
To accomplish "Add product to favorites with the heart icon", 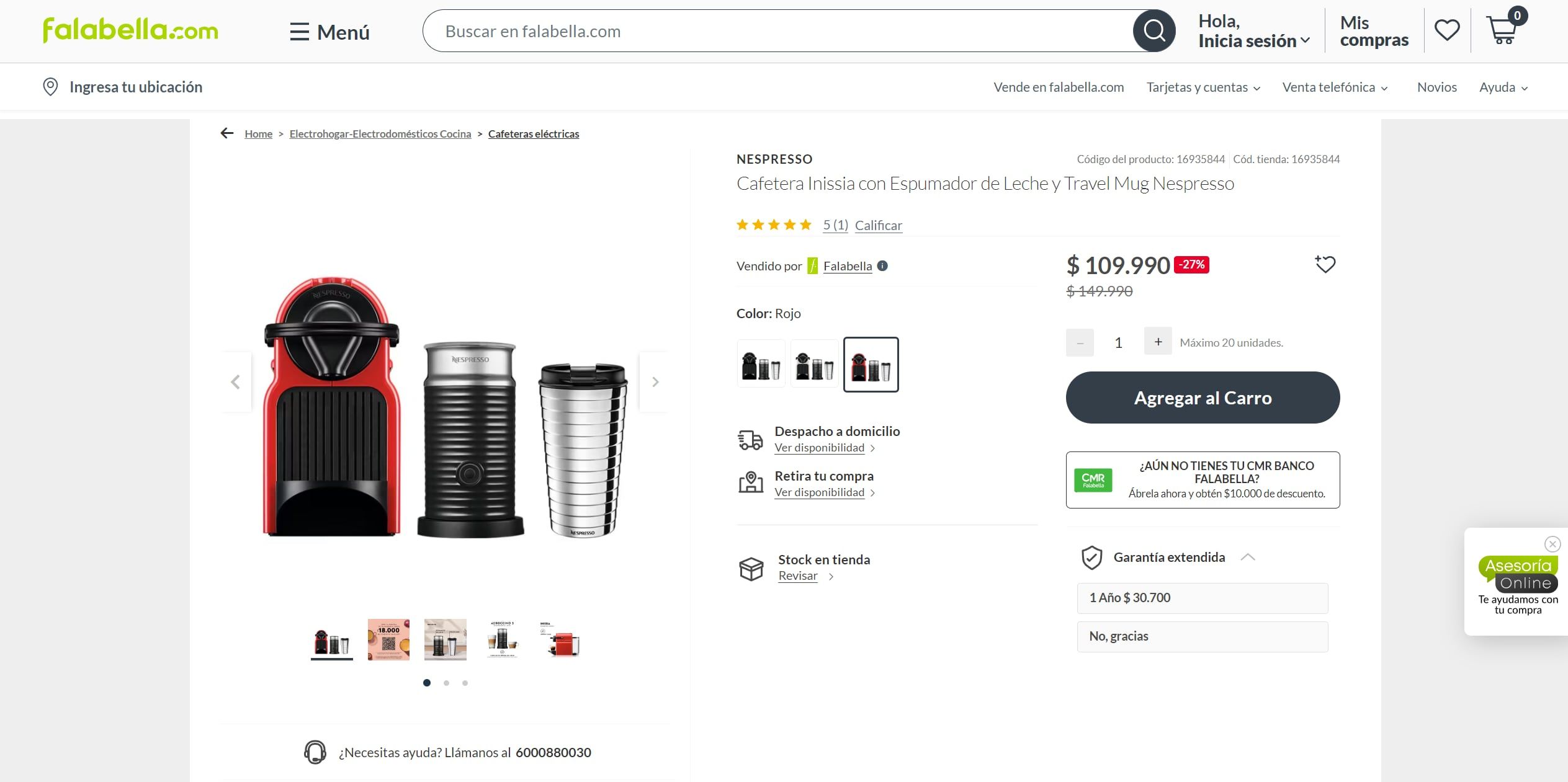I will pyautogui.click(x=1325, y=264).
